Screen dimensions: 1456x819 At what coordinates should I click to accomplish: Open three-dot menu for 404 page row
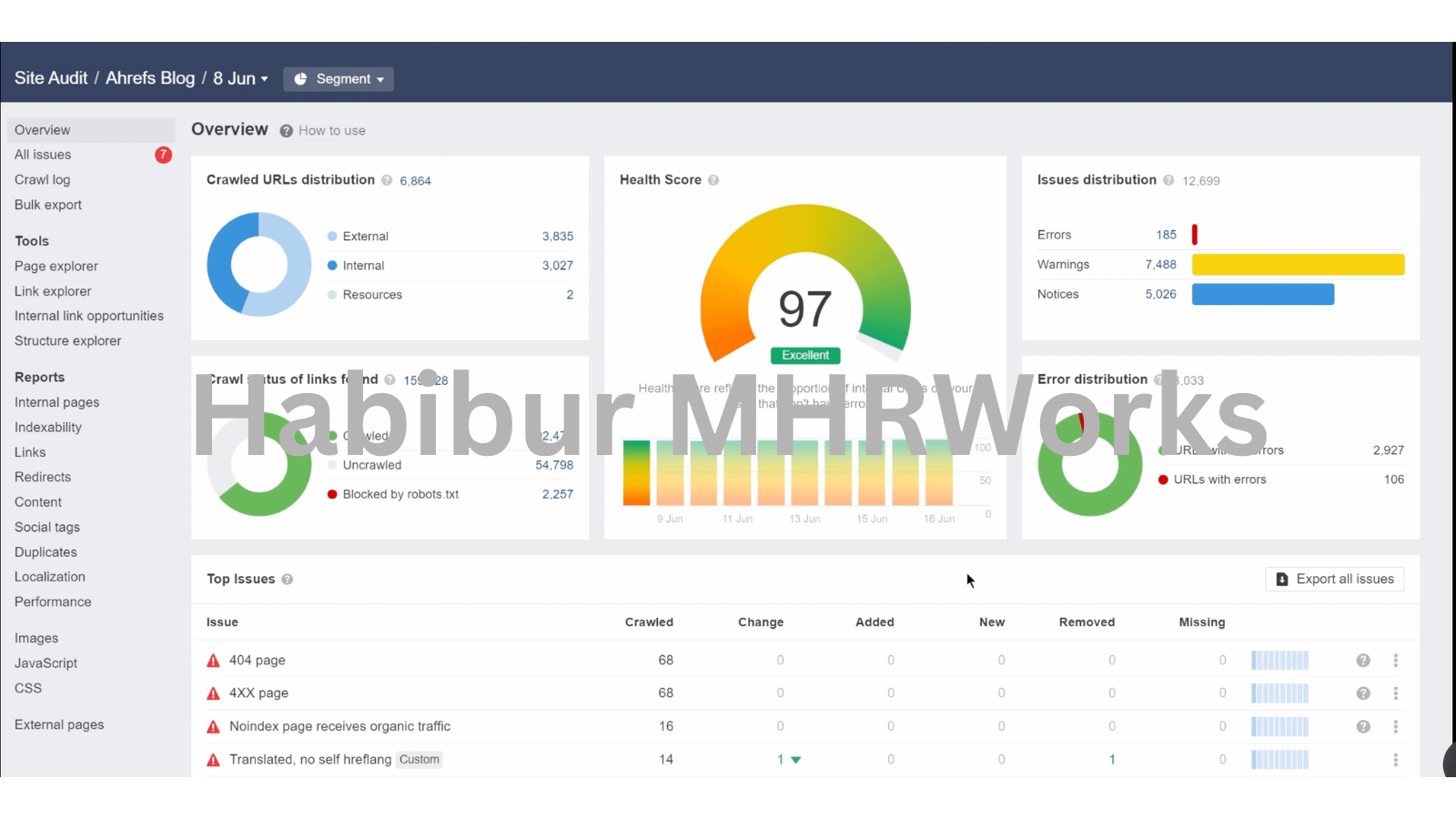tap(1395, 661)
